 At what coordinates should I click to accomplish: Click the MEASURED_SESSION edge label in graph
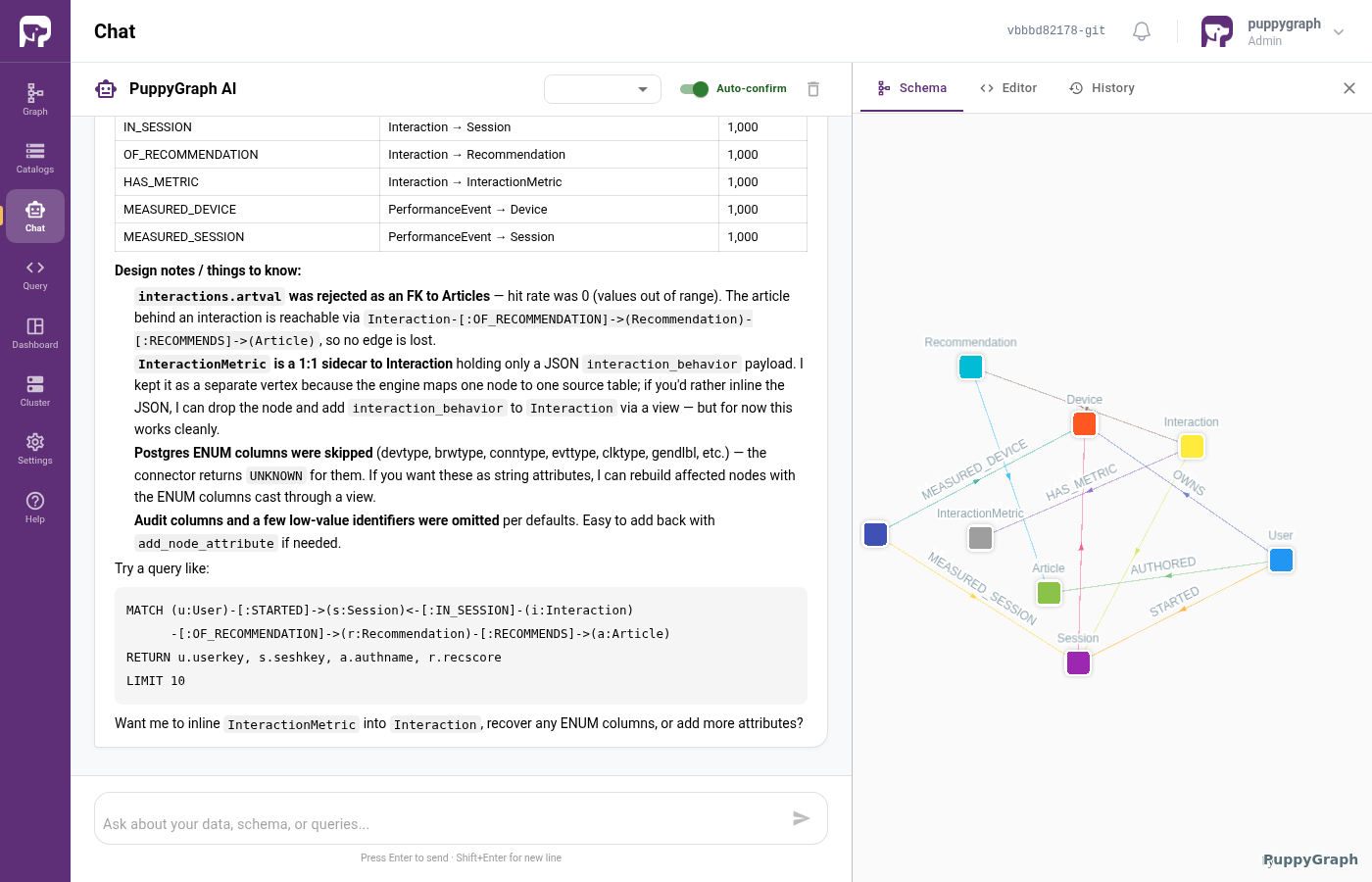982,589
